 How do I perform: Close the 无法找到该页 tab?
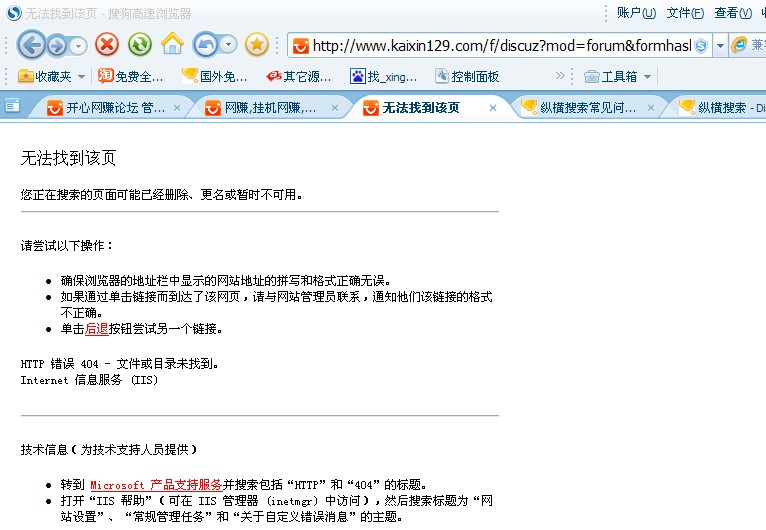point(493,108)
